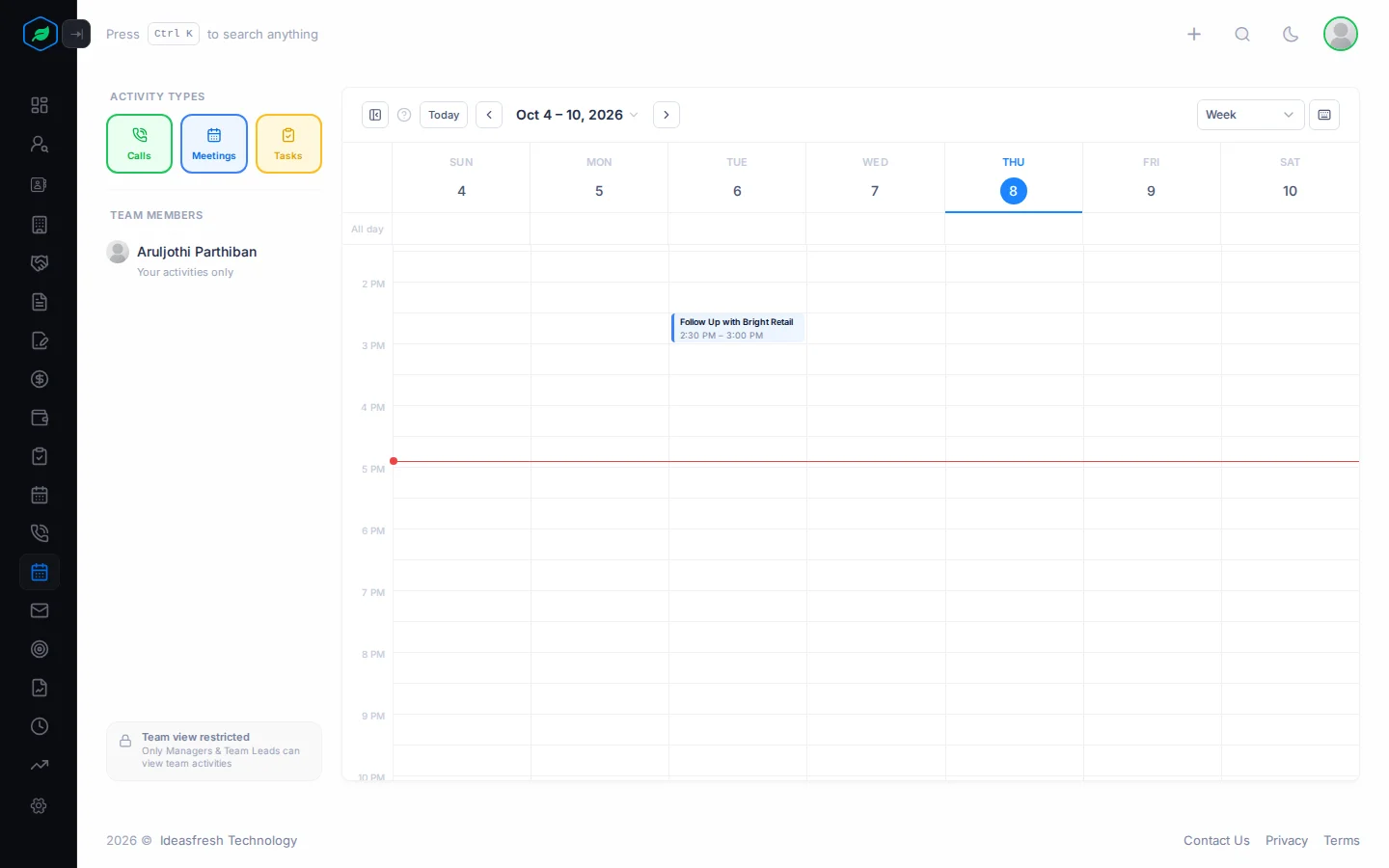Select Tuesday 6 column header

(737, 177)
